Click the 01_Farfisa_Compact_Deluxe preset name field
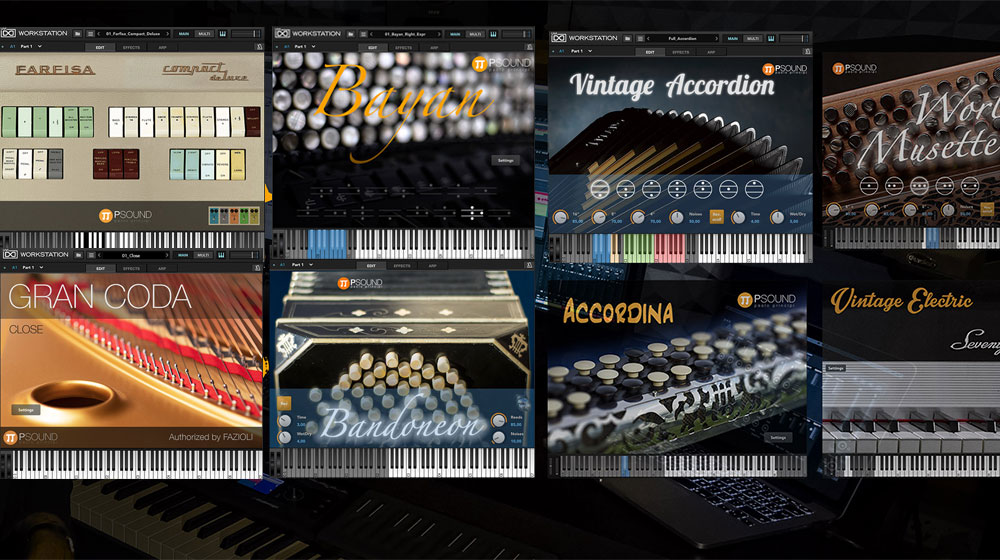This screenshot has width=1000, height=560. click(133, 34)
